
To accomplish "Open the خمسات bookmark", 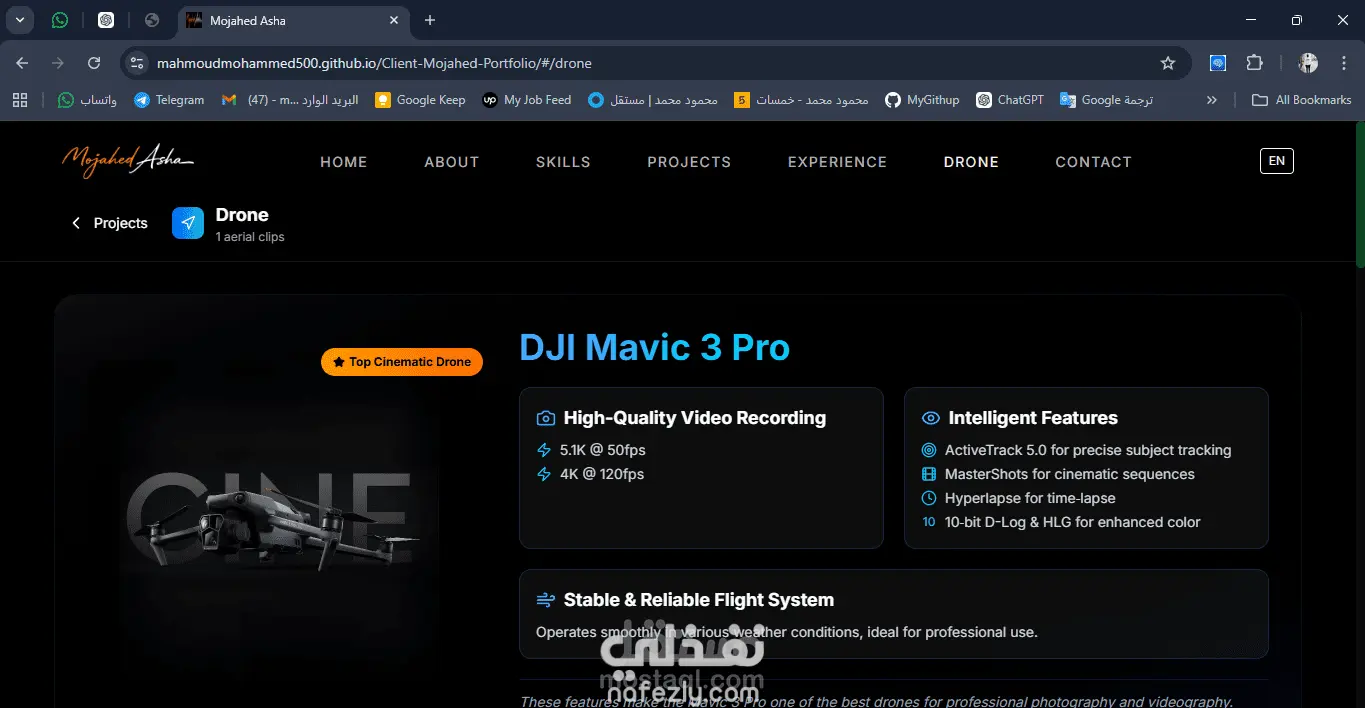I will [x=801, y=100].
